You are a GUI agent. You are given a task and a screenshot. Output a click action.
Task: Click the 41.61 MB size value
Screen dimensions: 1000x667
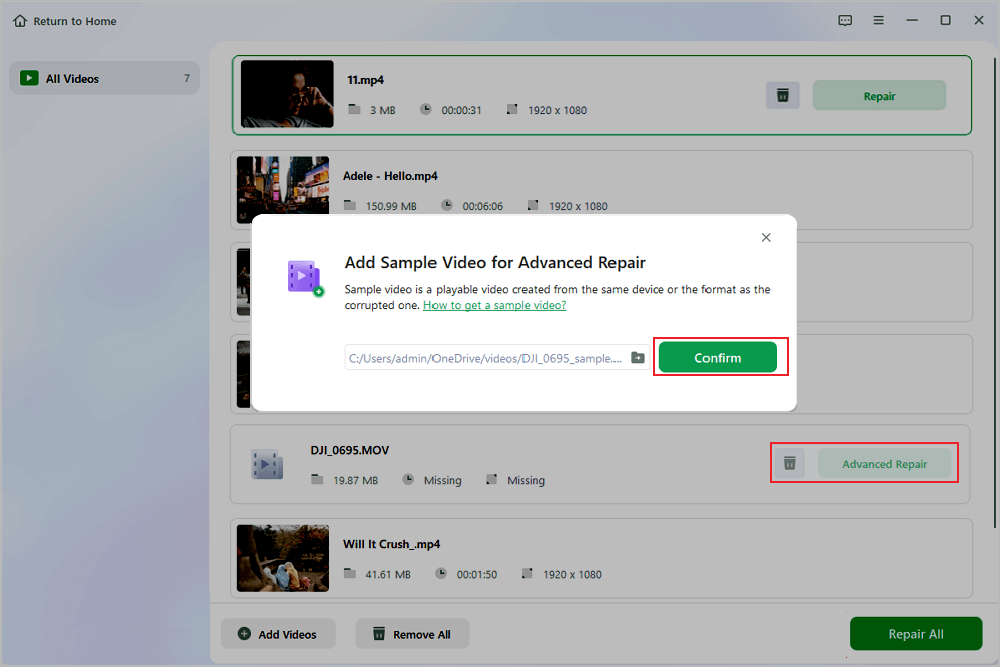click(x=388, y=575)
